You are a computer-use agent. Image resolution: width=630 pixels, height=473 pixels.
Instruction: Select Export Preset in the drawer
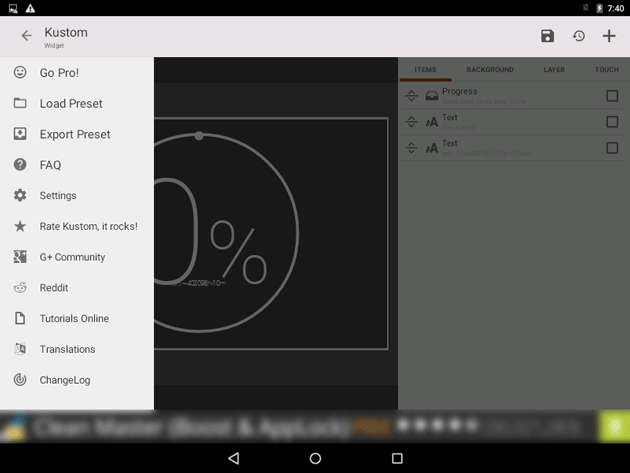[x=77, y=134]
